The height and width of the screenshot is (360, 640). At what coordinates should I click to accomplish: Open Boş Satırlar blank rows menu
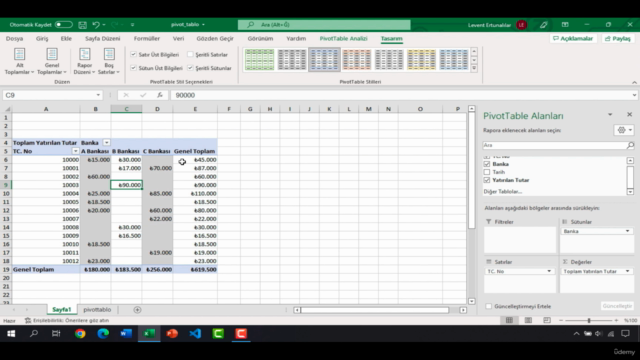pos(109,61)
